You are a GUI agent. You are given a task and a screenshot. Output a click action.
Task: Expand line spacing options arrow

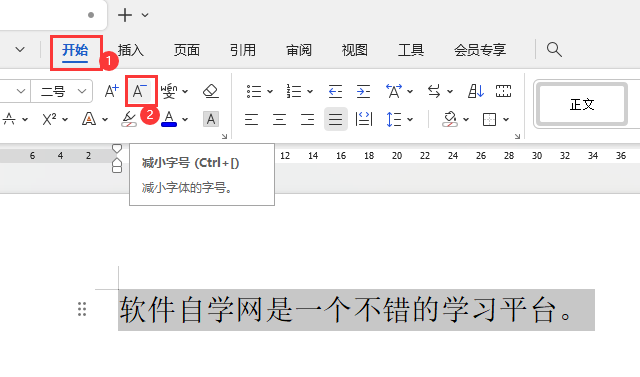click(410, 120)
